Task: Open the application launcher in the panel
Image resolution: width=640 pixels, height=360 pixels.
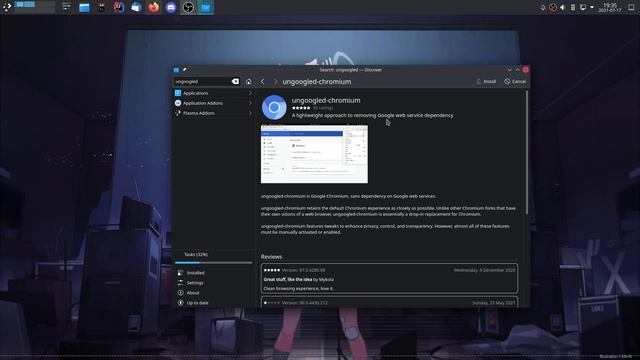Action: click(7, 7)
